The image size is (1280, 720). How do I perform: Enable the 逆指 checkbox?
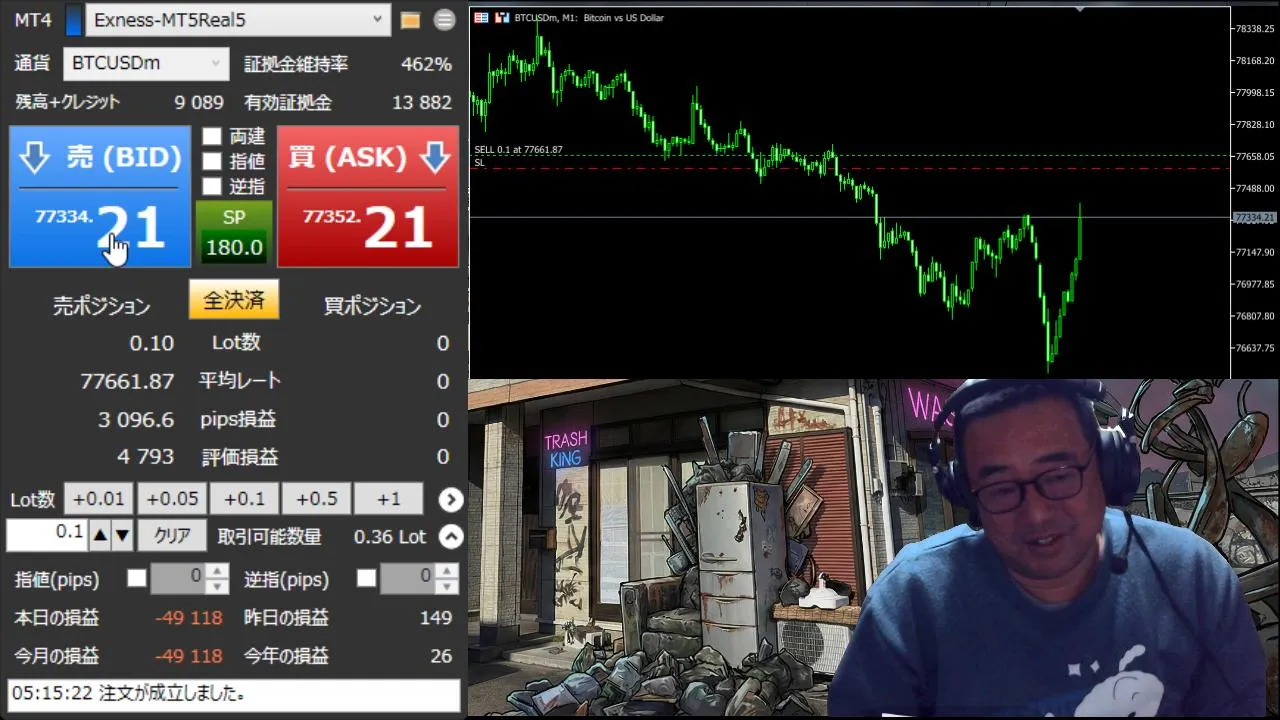click(212, 186)
